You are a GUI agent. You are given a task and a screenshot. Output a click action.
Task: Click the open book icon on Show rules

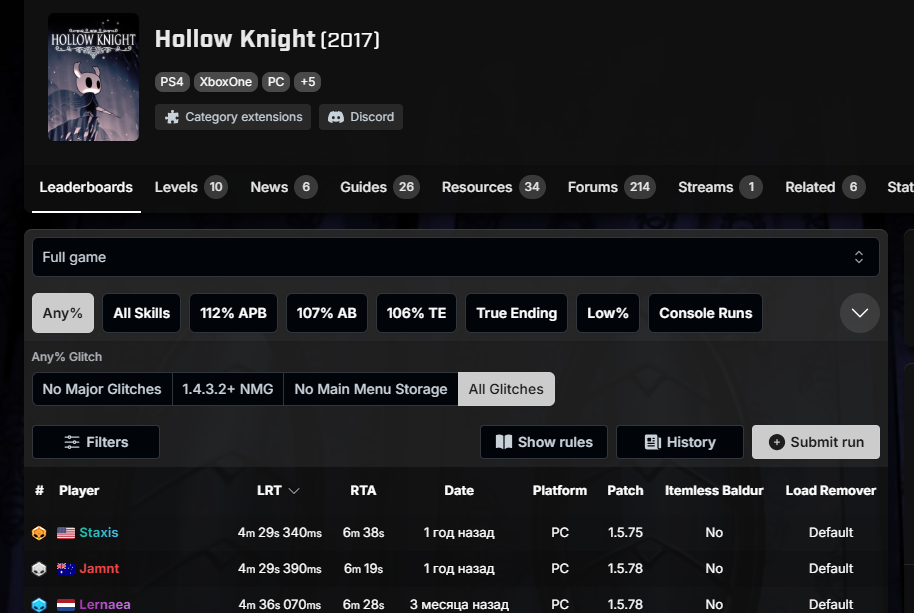[x=504, y=442]
